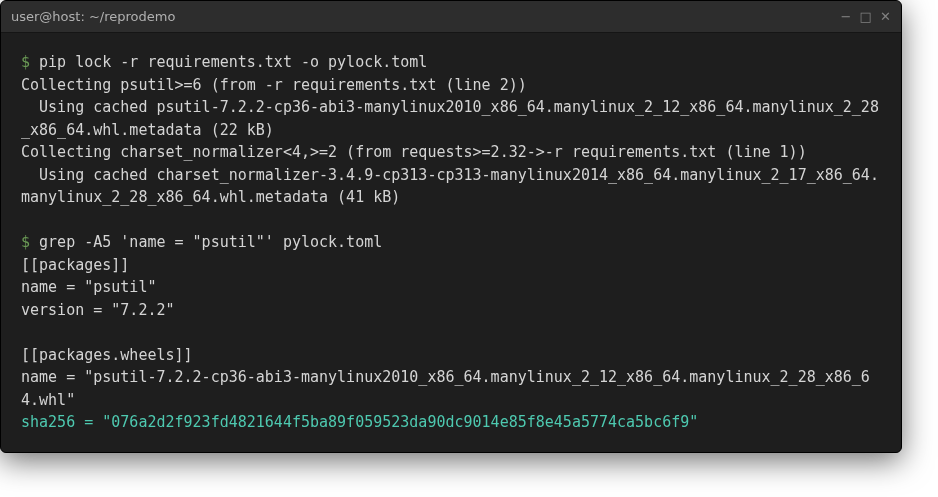Close the reprodemo terminal window

[x=885, y=17]
